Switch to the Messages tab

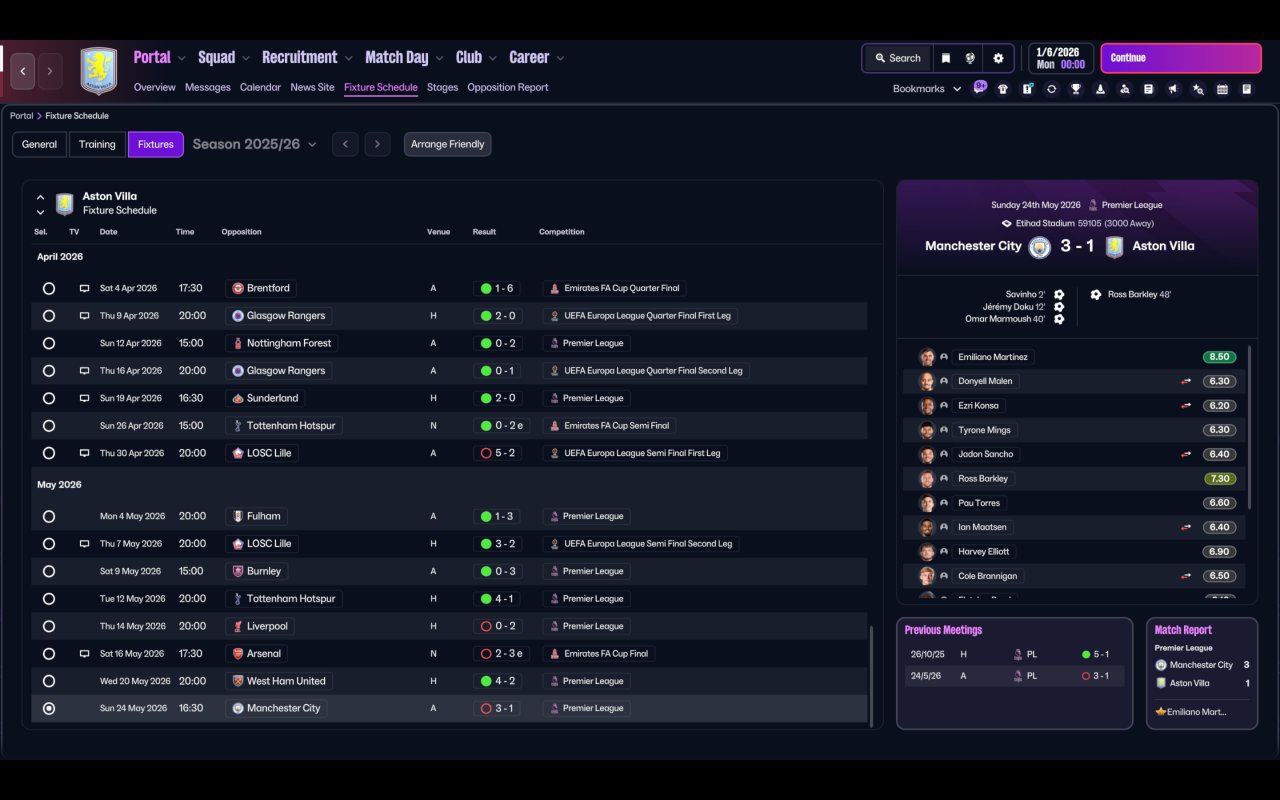pyautogui.click(x=208, y=87)
